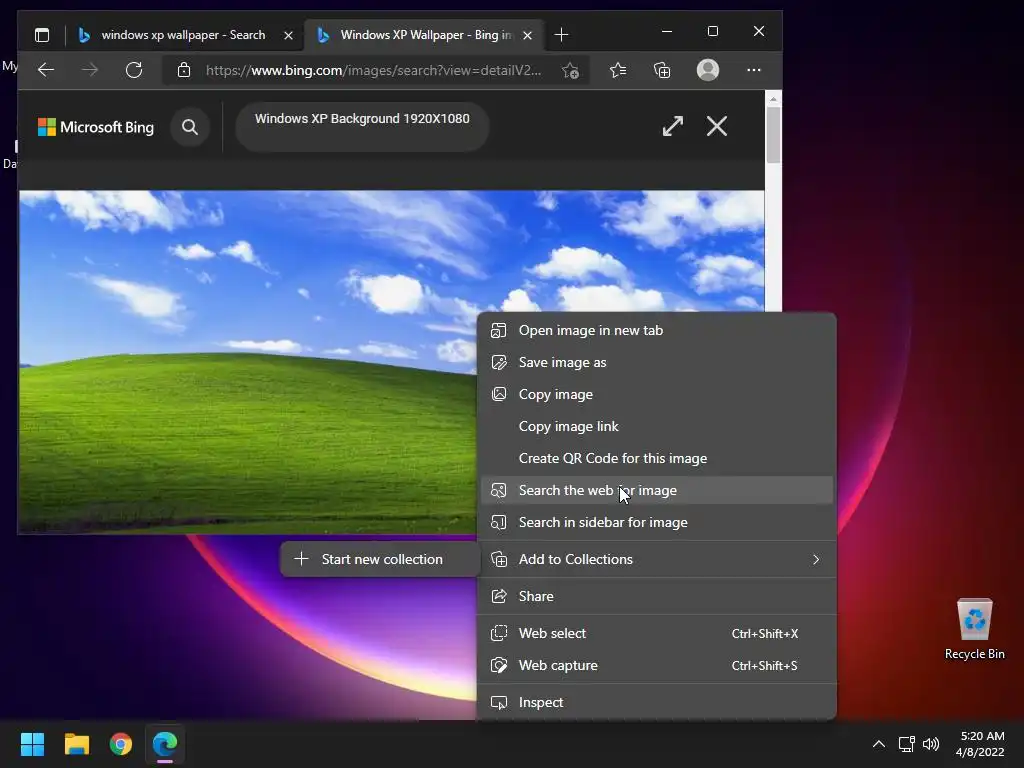
Task: Choose 'Share' from the context menu
Action: click(657, 596)
